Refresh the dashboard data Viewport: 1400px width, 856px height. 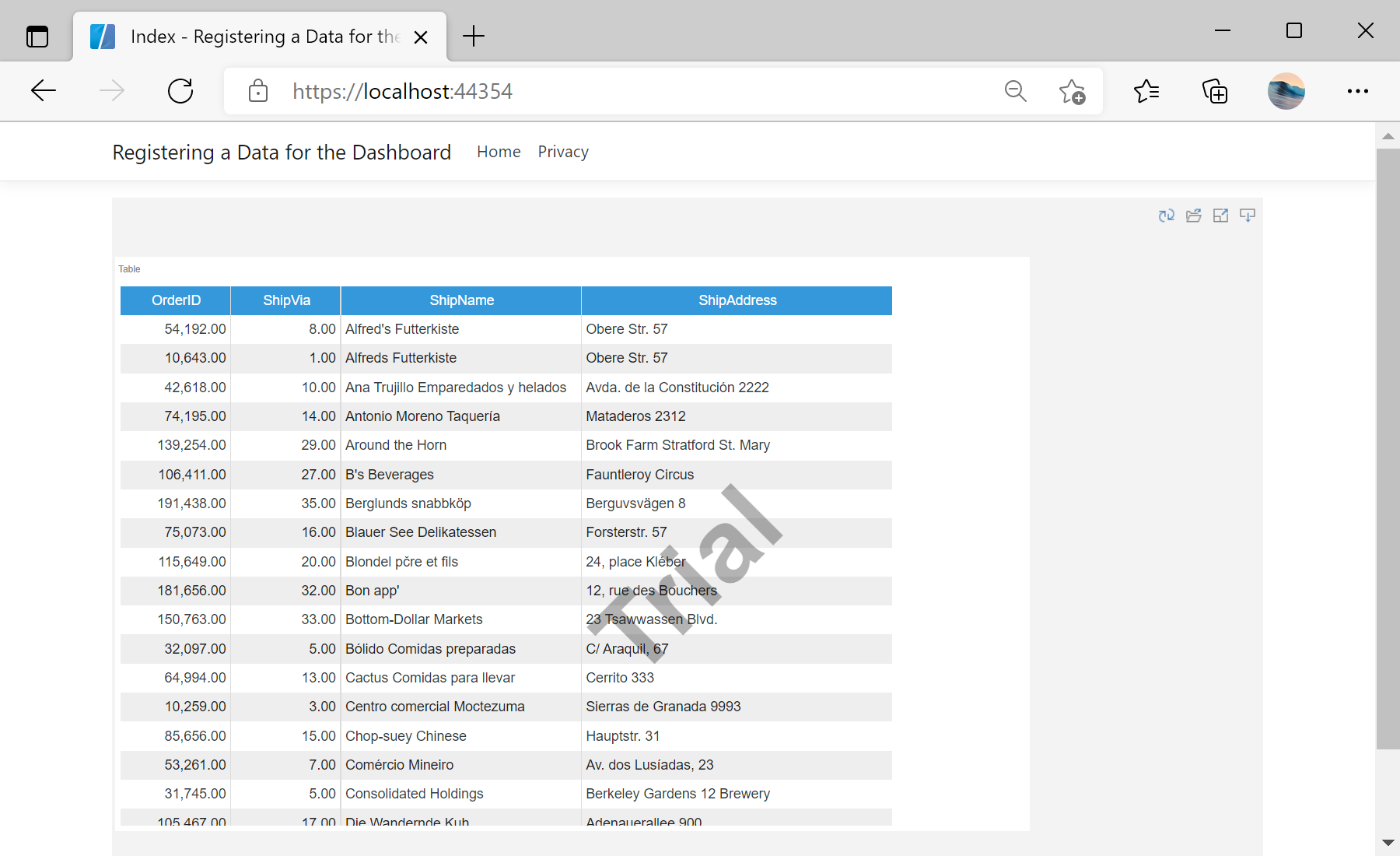[1166, 216]
